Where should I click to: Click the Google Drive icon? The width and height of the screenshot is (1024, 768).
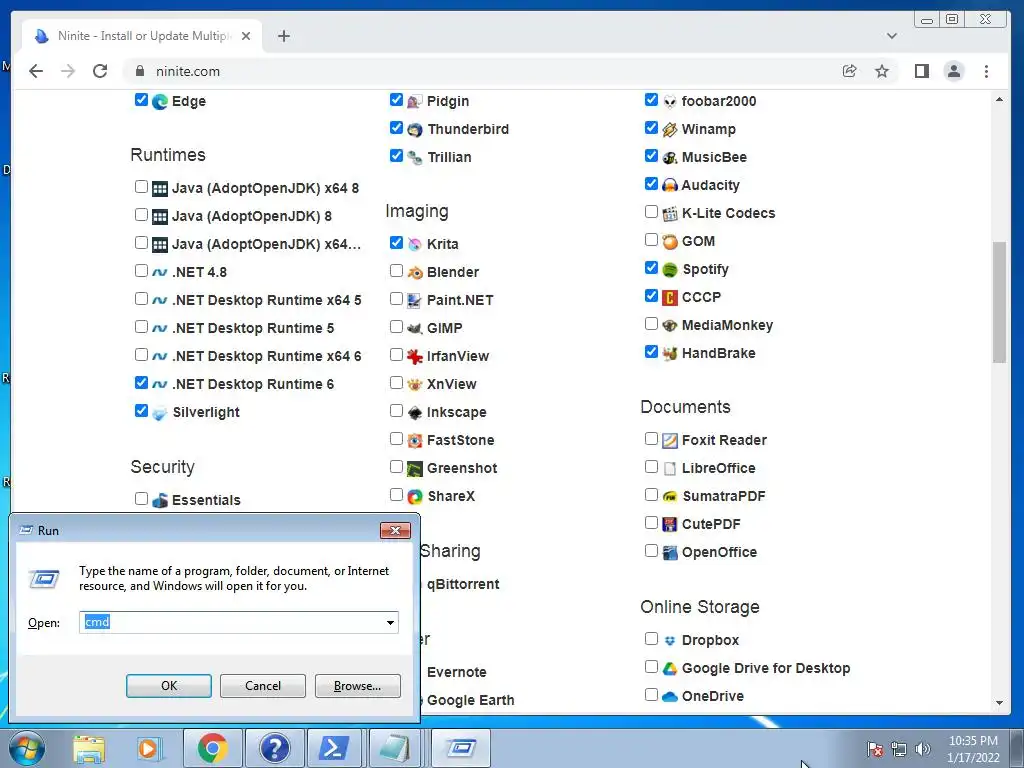[x=669, y=669]
